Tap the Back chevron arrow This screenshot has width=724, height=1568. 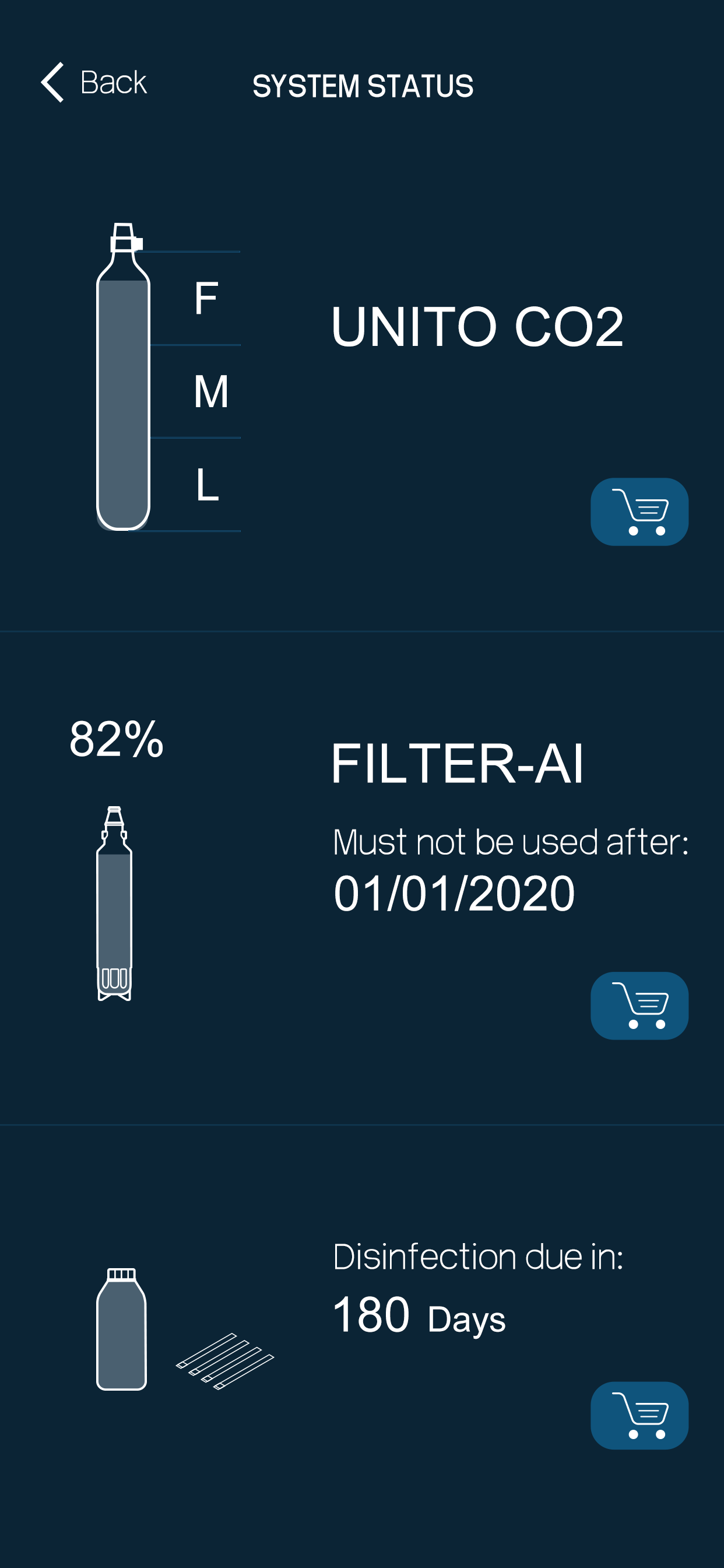[x=52, y=82]
